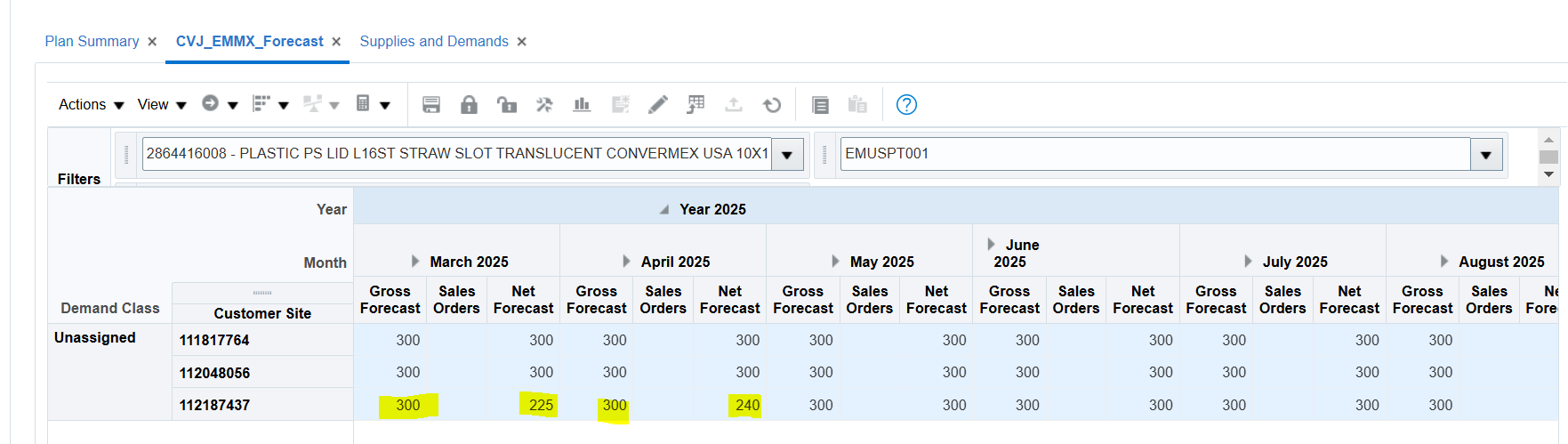1568x444 pixels.
Task: Click the layout hierarchy bars icon
Action: coord(261,103)
